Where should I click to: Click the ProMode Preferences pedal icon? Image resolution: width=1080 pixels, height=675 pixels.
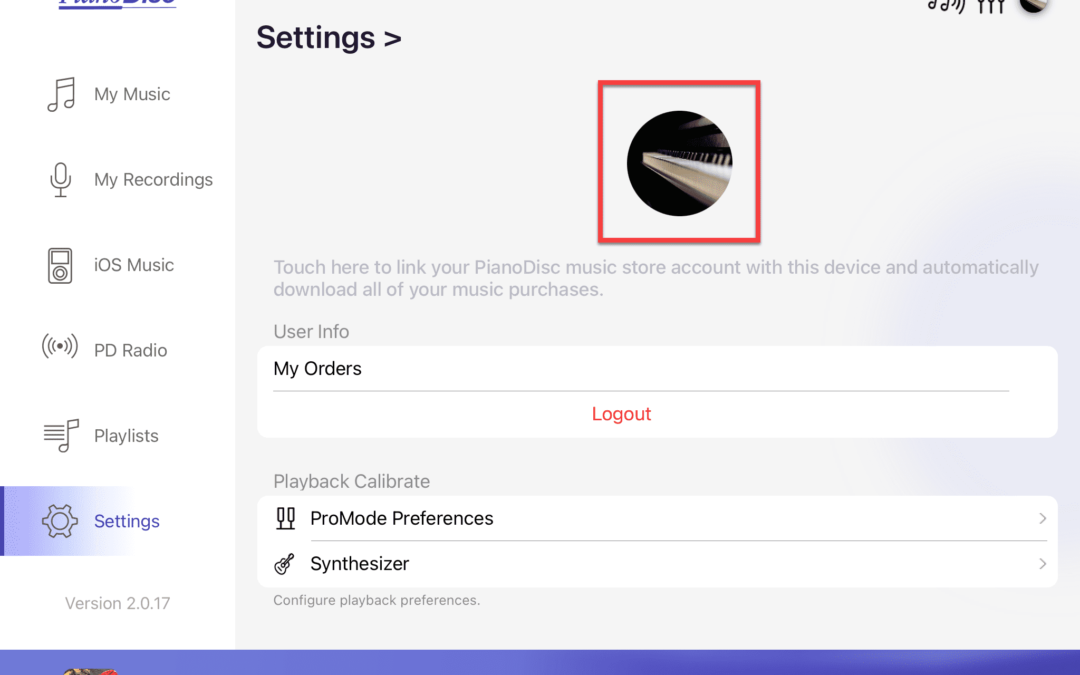click(285, 518)
